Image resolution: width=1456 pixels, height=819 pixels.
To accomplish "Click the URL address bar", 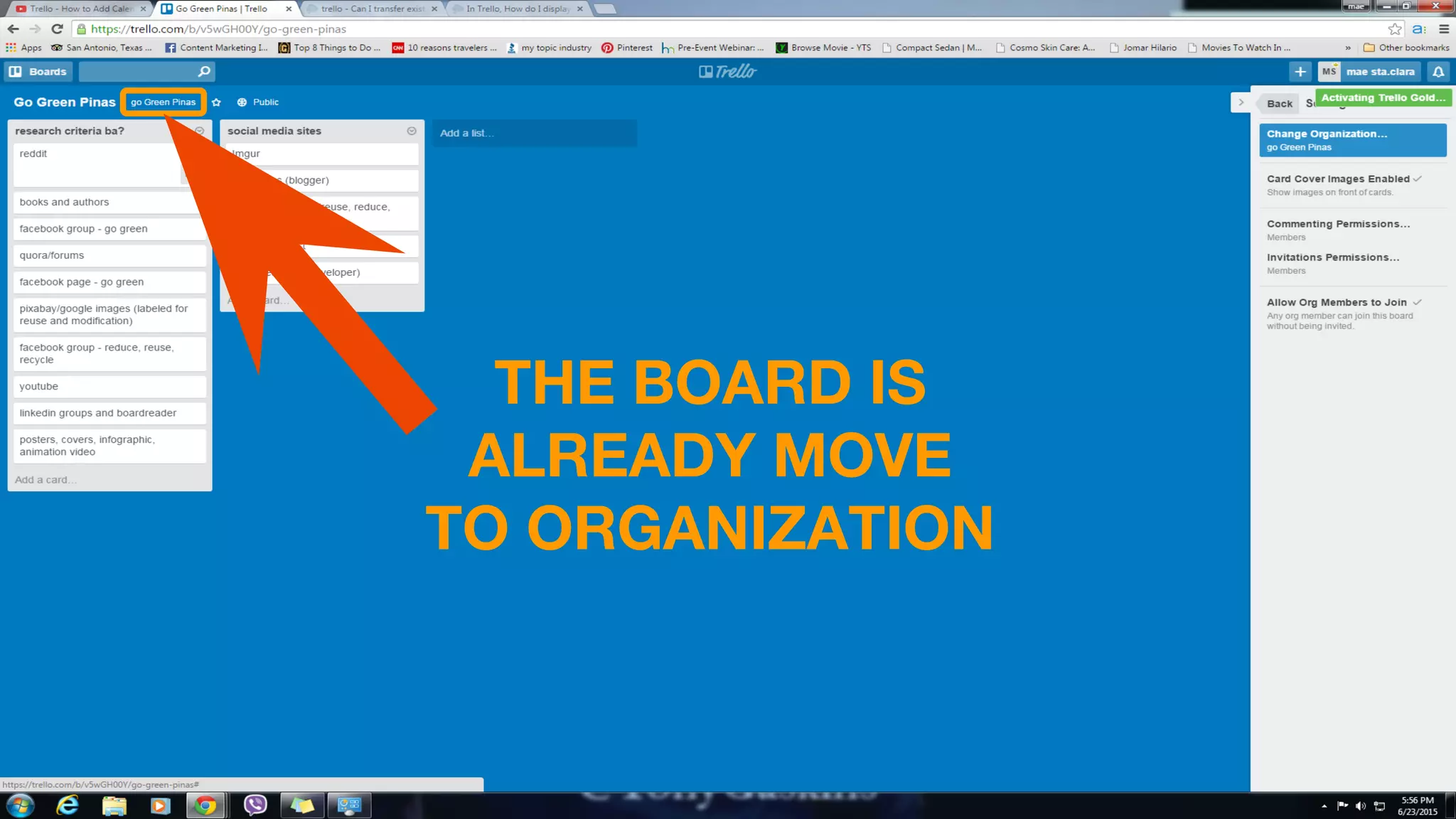I will click(x=732, y=29).
